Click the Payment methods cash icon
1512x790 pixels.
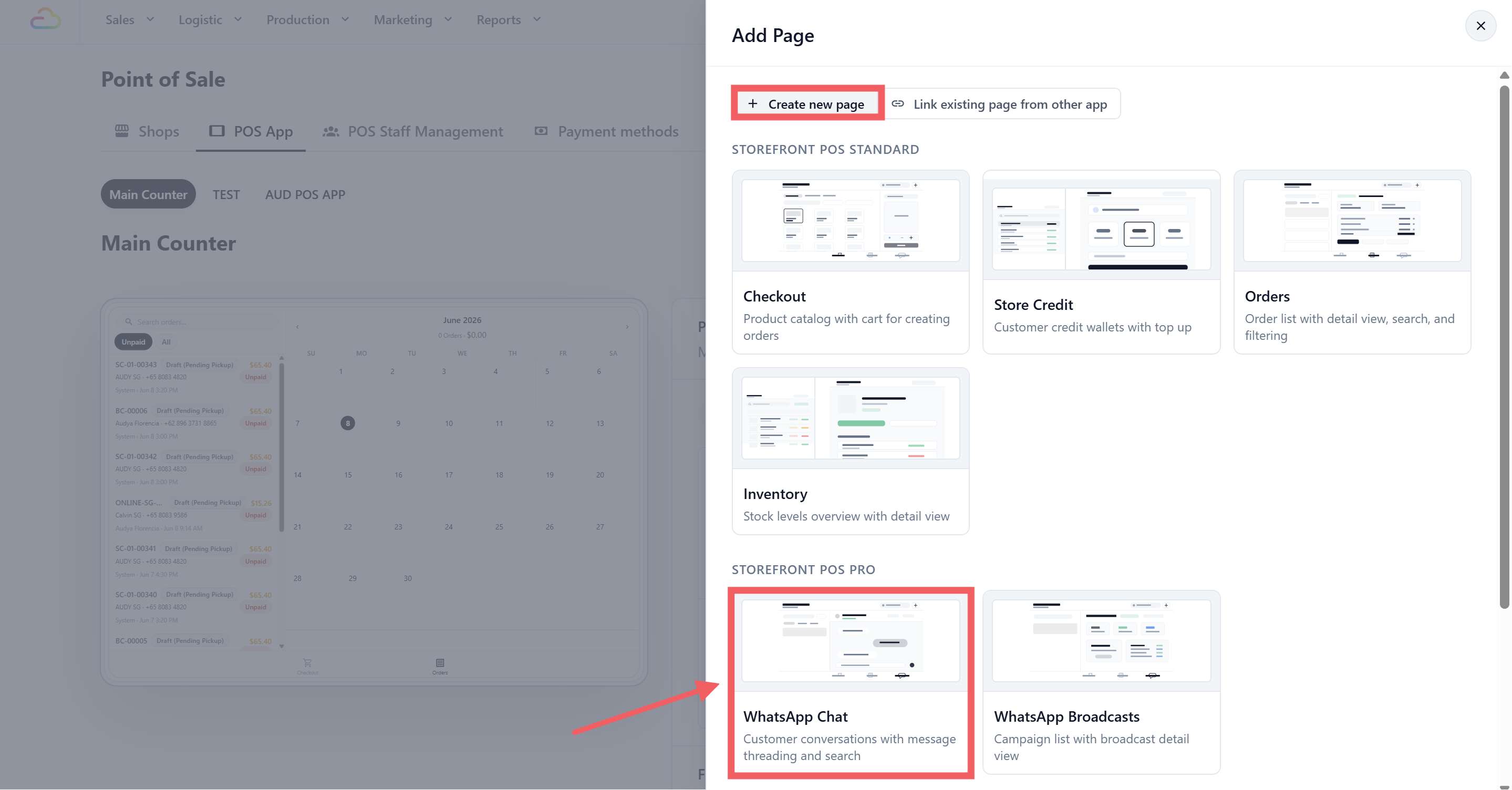click(541, 131)
